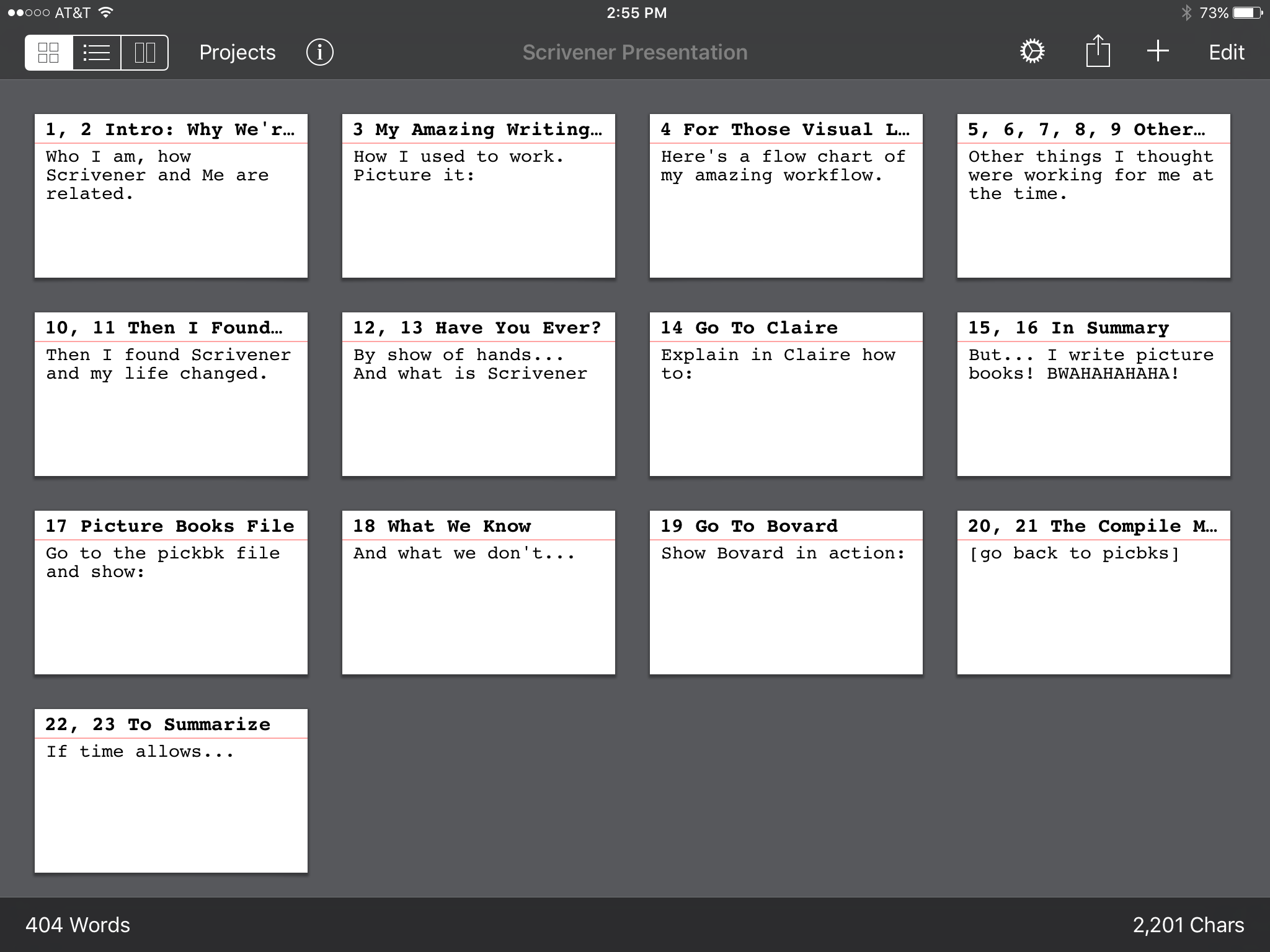Open card '1, 2 Intro: Why We're…'
This screenshot has width=1270, height=952.
coord(171,196)
